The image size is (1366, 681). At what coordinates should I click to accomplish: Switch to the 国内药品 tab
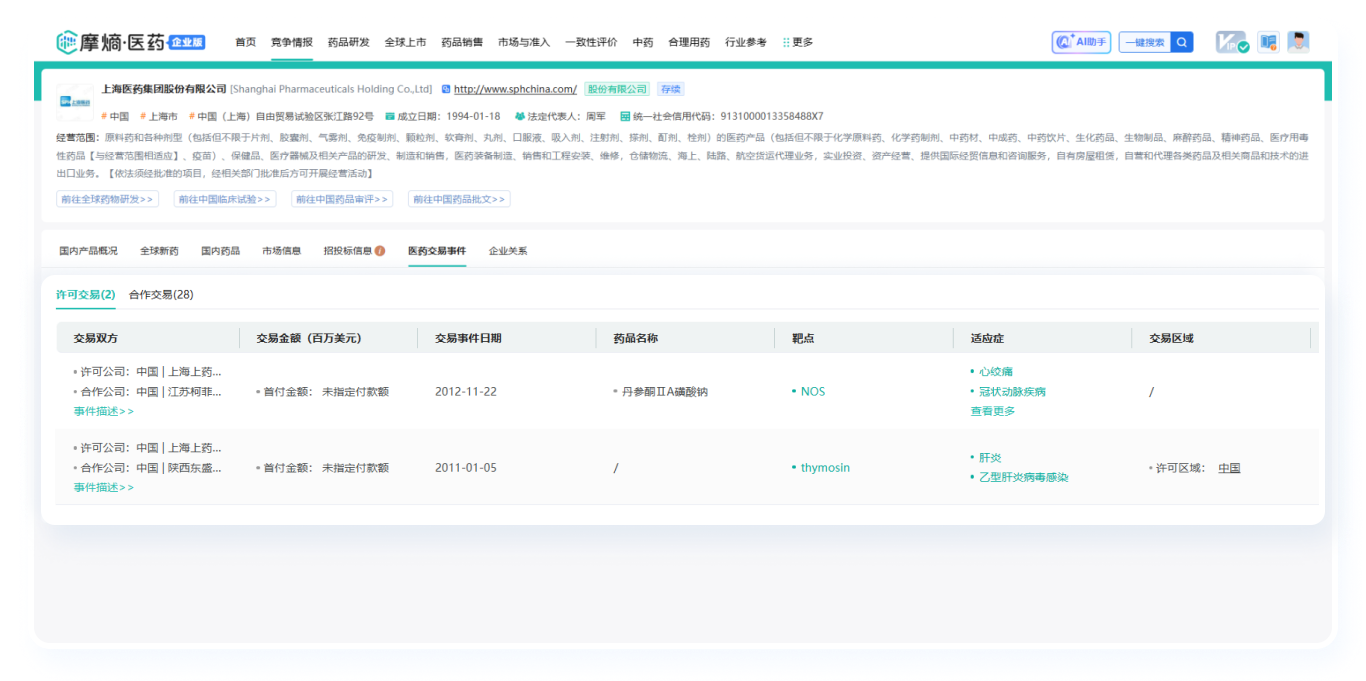220,251
